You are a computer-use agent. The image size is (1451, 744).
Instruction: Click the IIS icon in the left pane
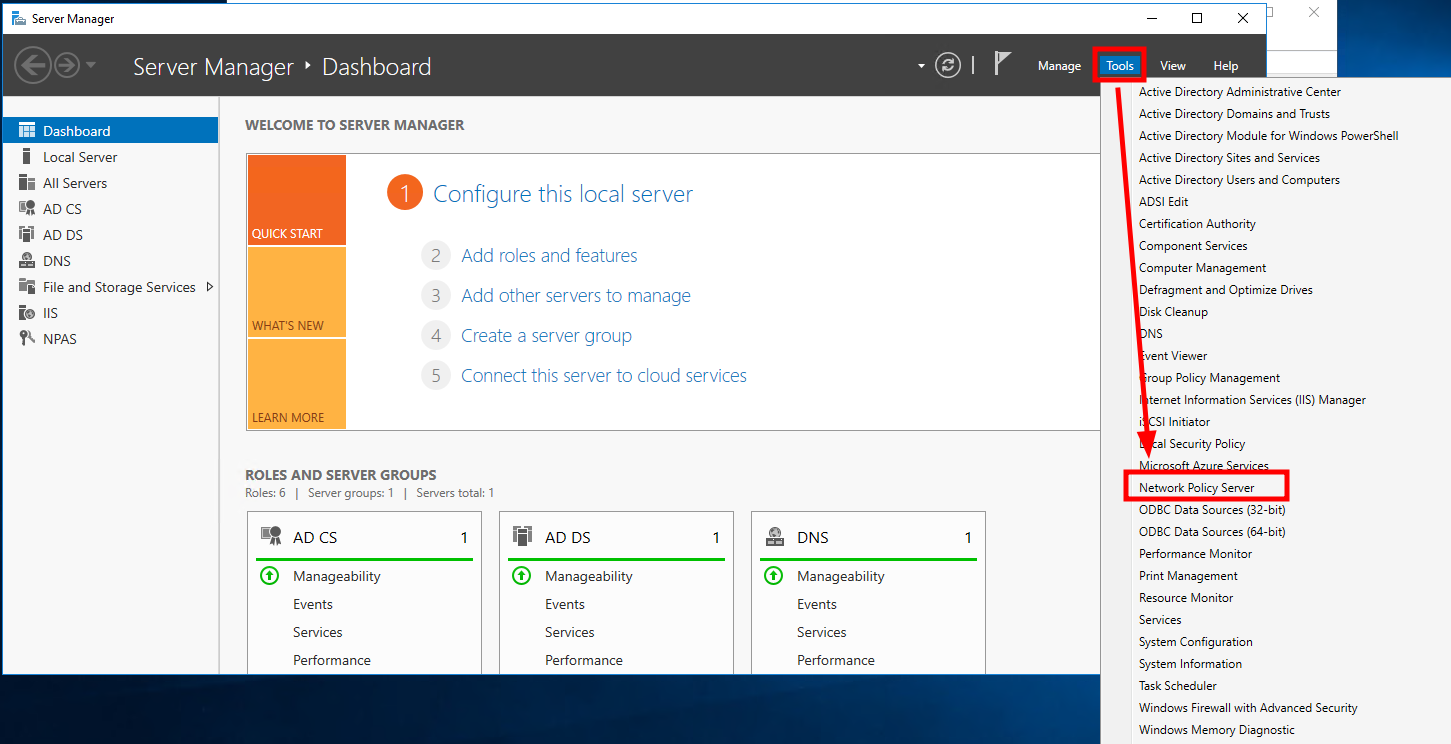(x=28, y=312)
